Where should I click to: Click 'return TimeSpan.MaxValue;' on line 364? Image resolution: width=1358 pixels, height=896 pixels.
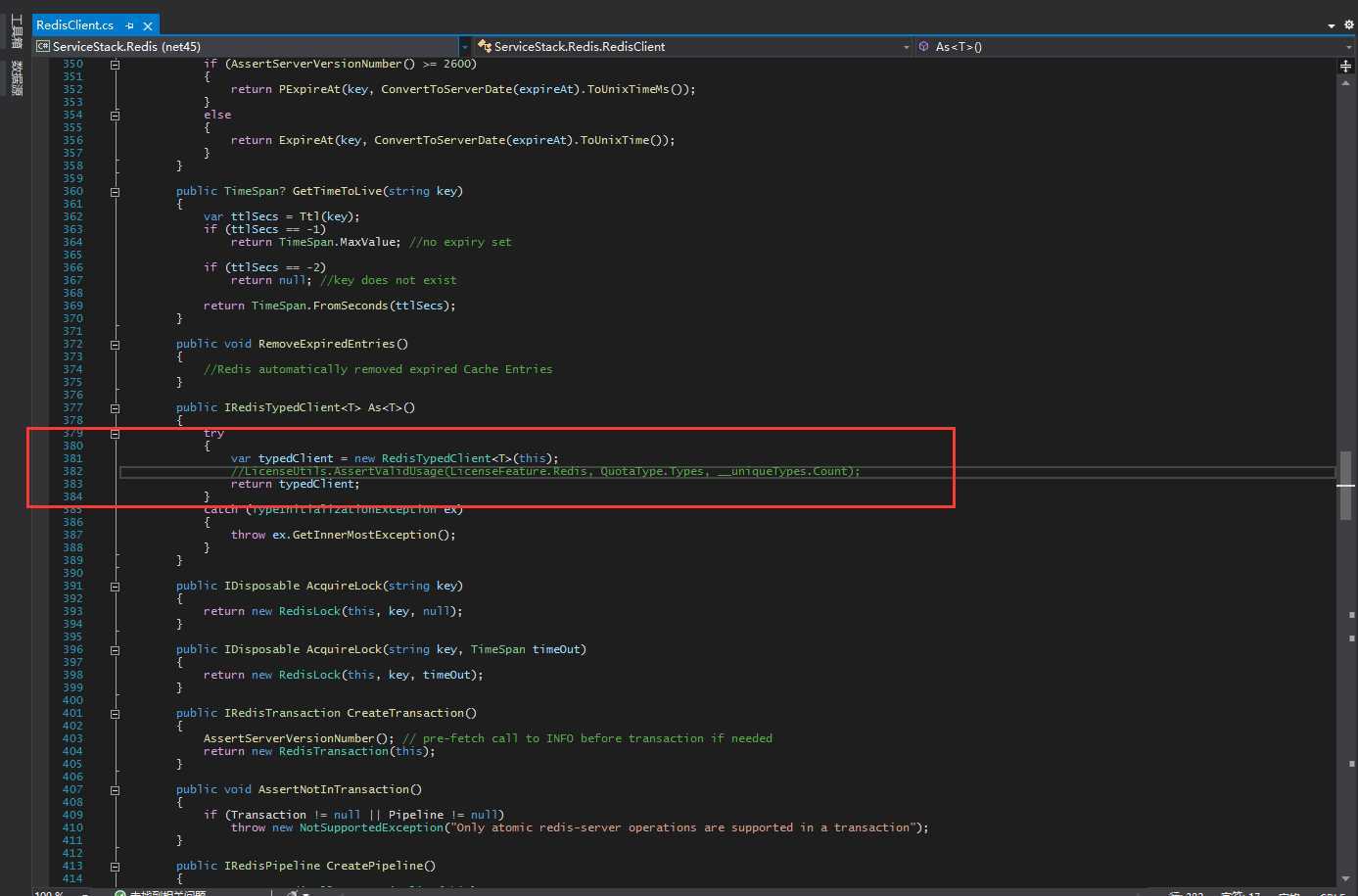[315, 242]
